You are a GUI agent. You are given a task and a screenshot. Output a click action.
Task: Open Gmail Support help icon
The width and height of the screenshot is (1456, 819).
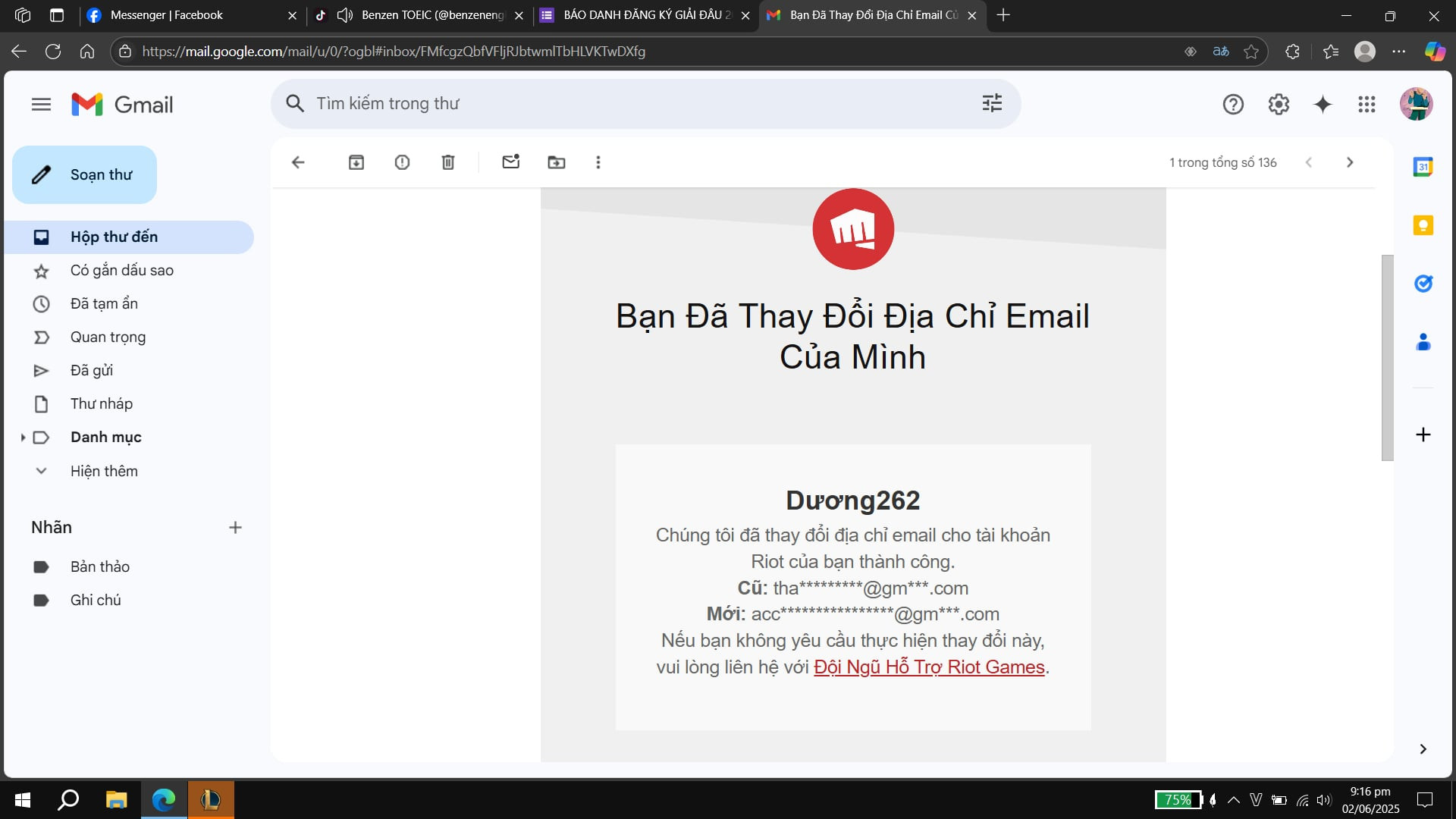coord(1233,105)
